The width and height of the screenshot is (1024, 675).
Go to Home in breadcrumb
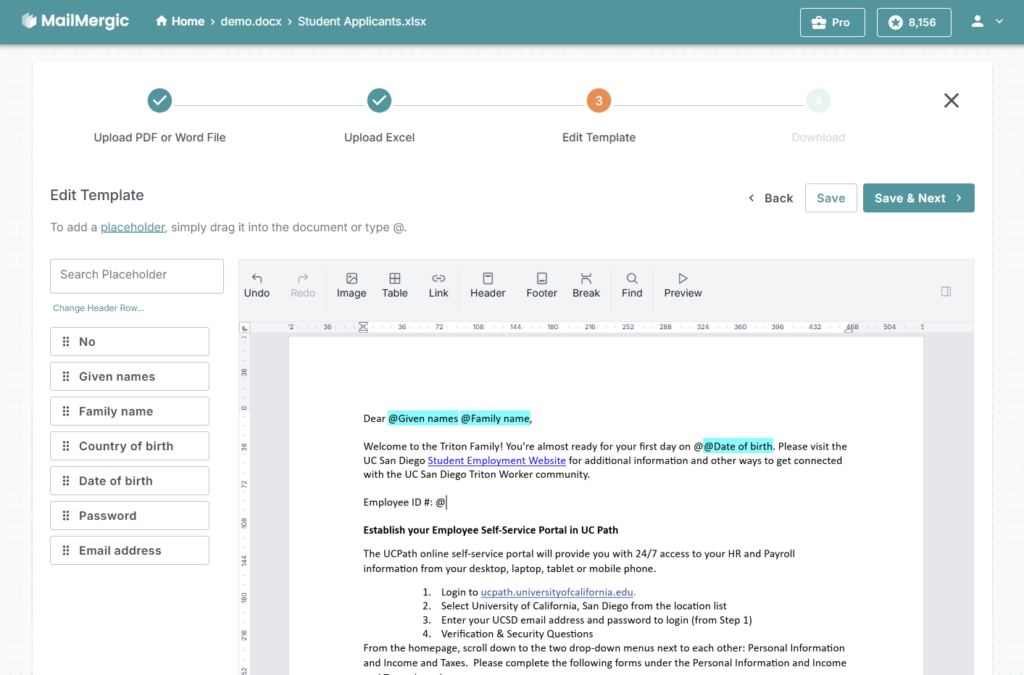[x=180, y=22]
